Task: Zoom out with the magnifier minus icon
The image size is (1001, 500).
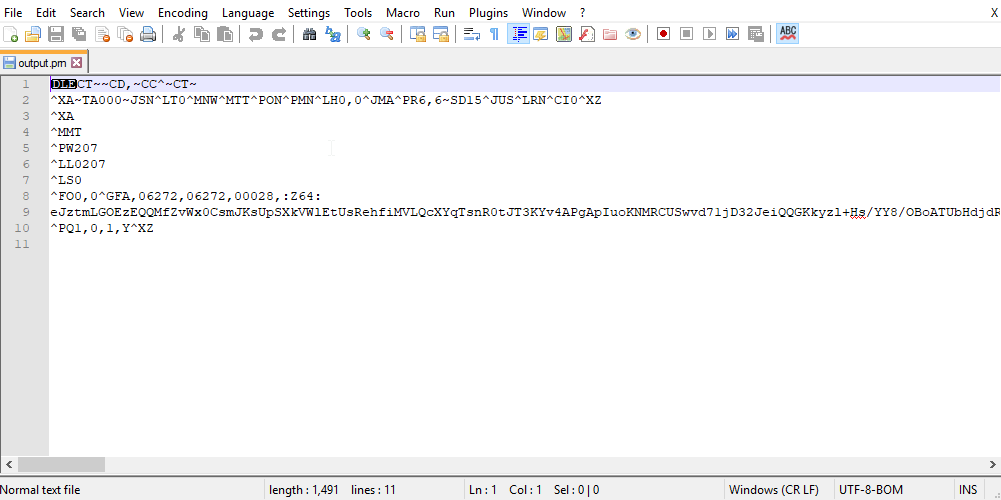Action: click(387, 34)
